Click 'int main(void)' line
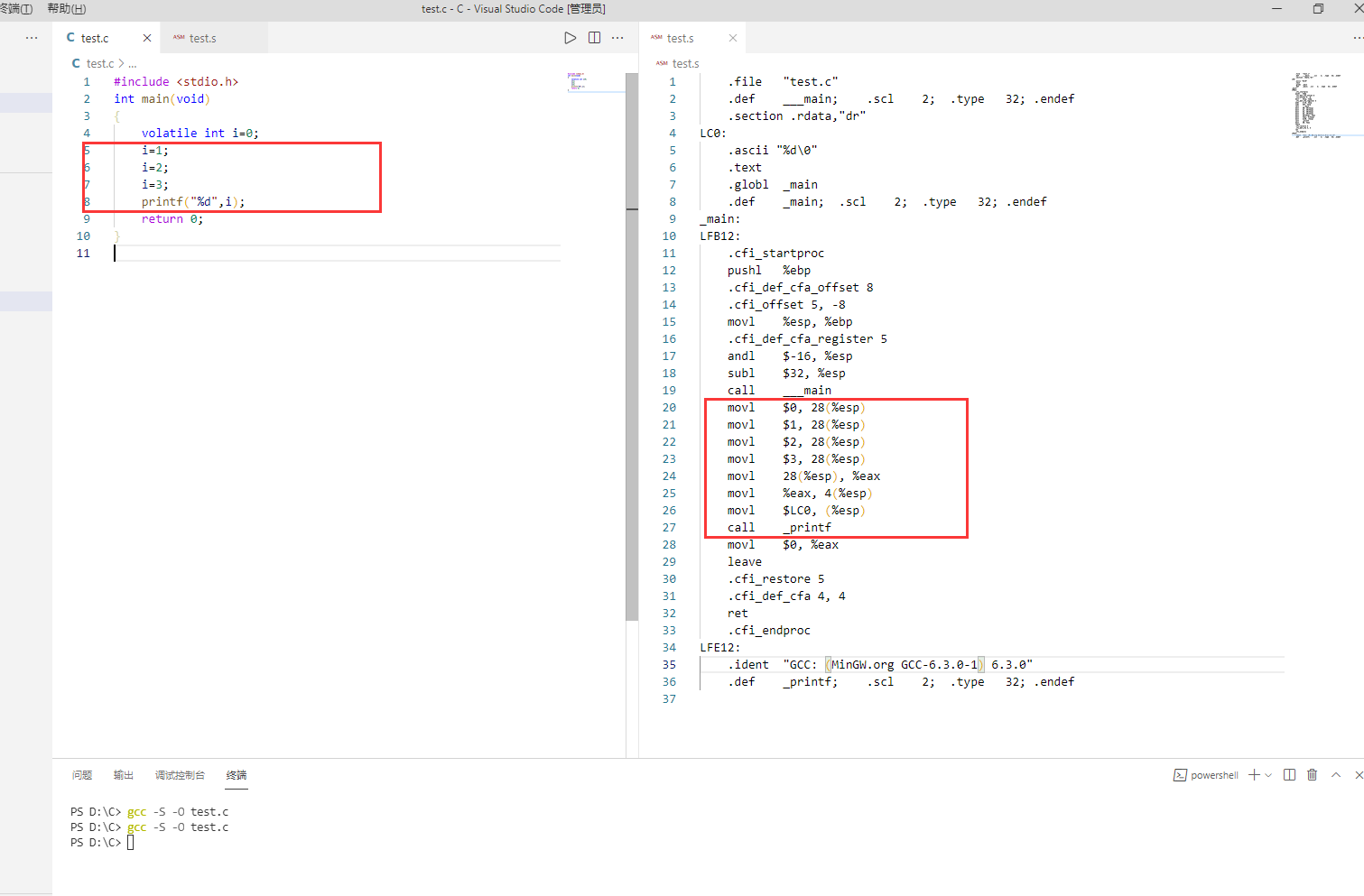This screenshot has height=896, width=1364. point(162,98)
